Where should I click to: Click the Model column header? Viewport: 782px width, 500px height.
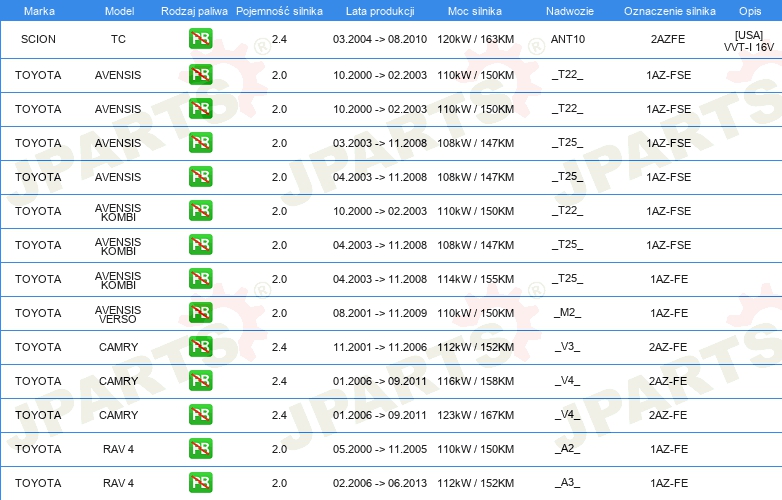tap(119, 11)
